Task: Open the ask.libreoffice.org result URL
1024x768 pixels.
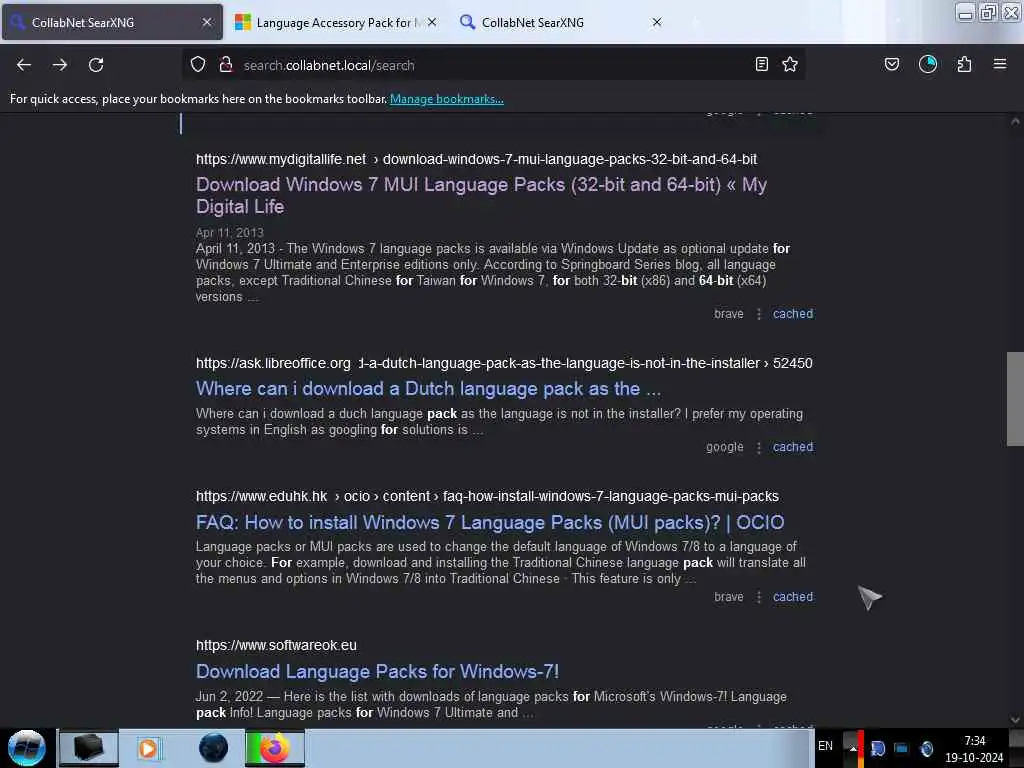Action: pos(504,363)
